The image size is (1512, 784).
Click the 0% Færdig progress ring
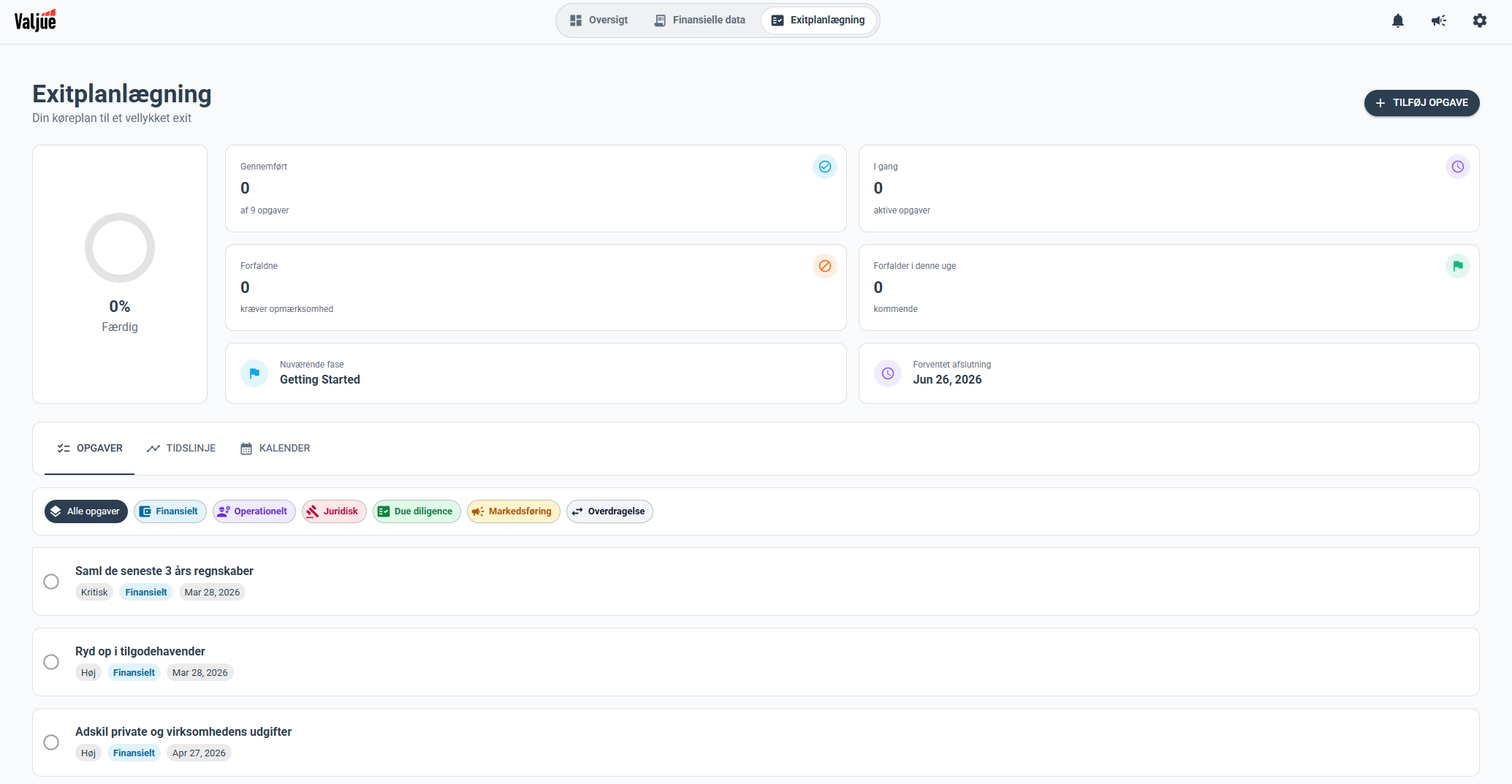[120, 248]
